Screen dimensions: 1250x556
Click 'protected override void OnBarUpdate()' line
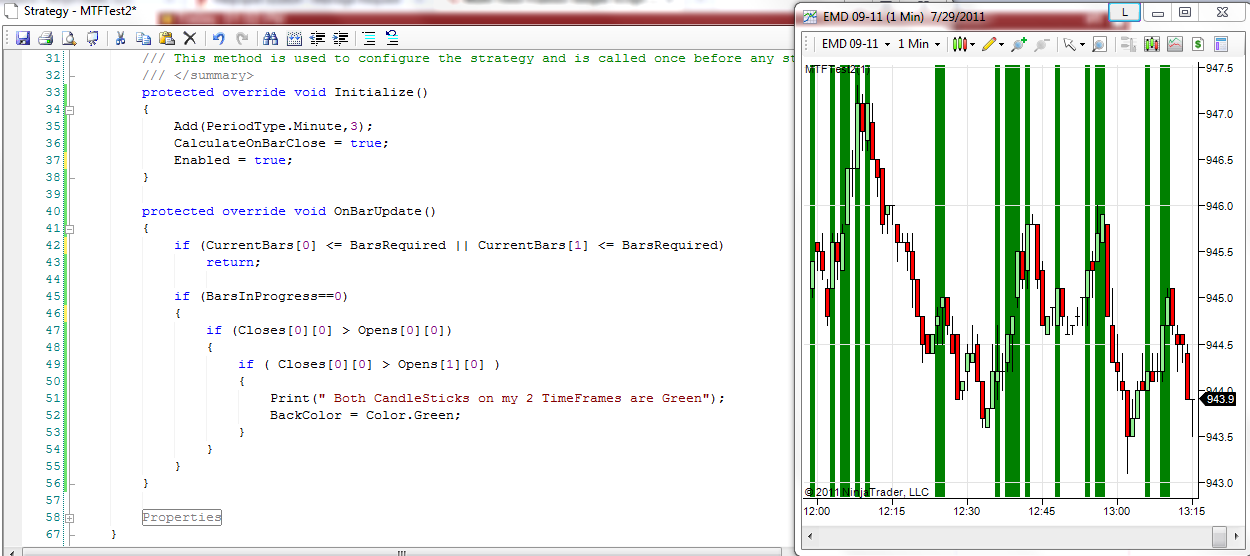[289, 211]
